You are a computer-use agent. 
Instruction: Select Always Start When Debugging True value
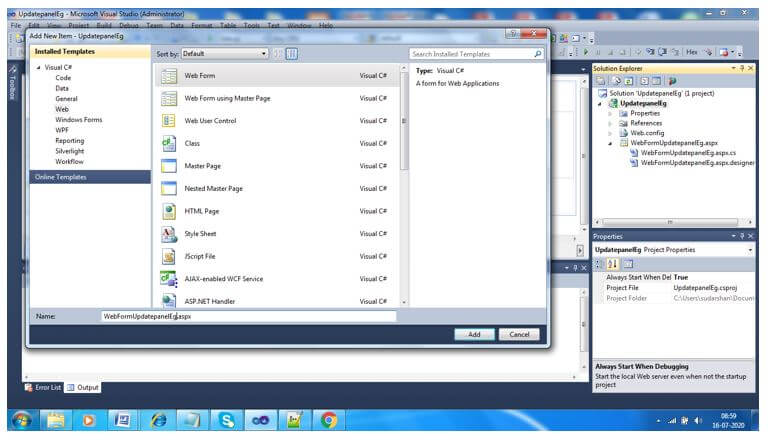point(680,277)
